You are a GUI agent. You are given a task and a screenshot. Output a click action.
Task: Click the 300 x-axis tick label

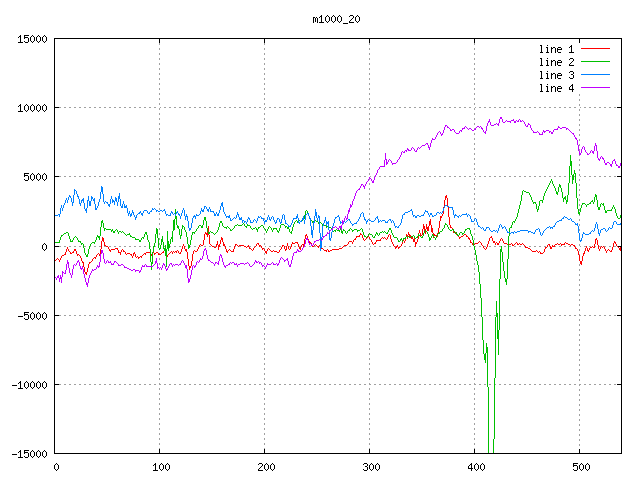370,467
